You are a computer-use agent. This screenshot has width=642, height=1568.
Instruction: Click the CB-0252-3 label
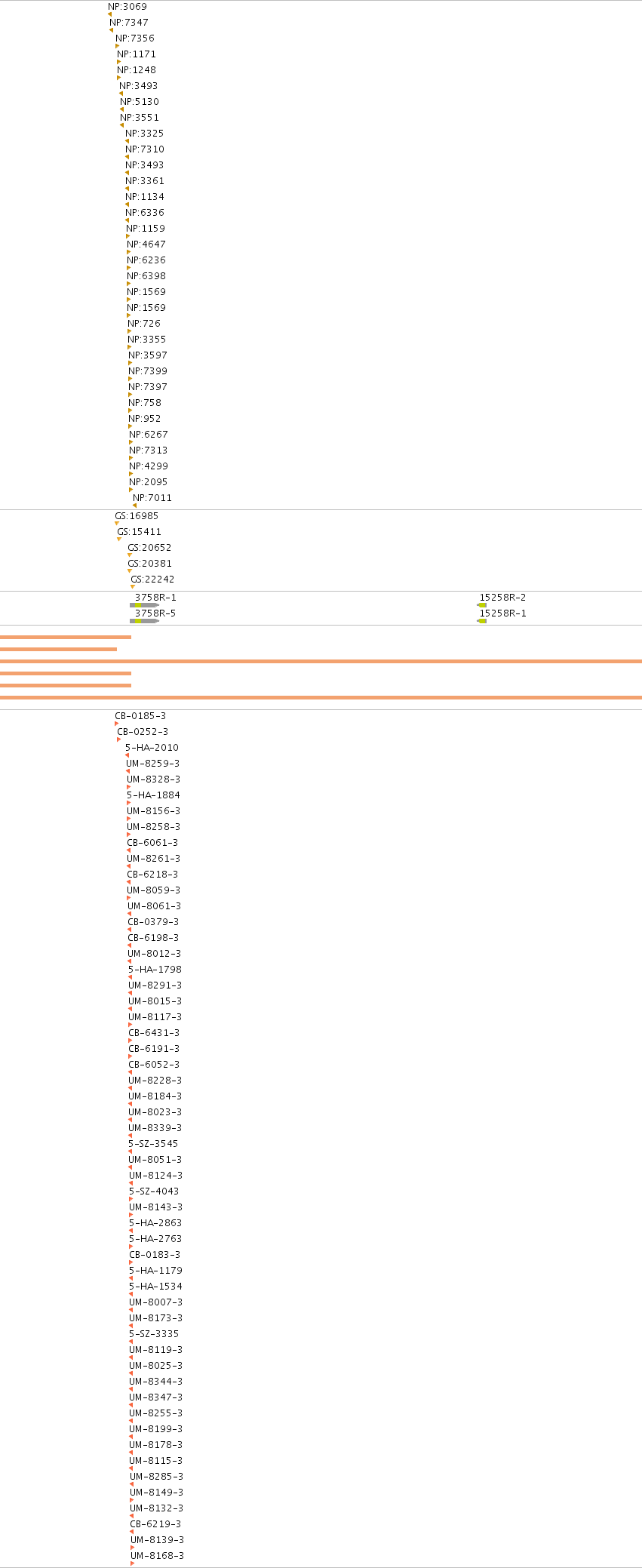click(143, 732)
